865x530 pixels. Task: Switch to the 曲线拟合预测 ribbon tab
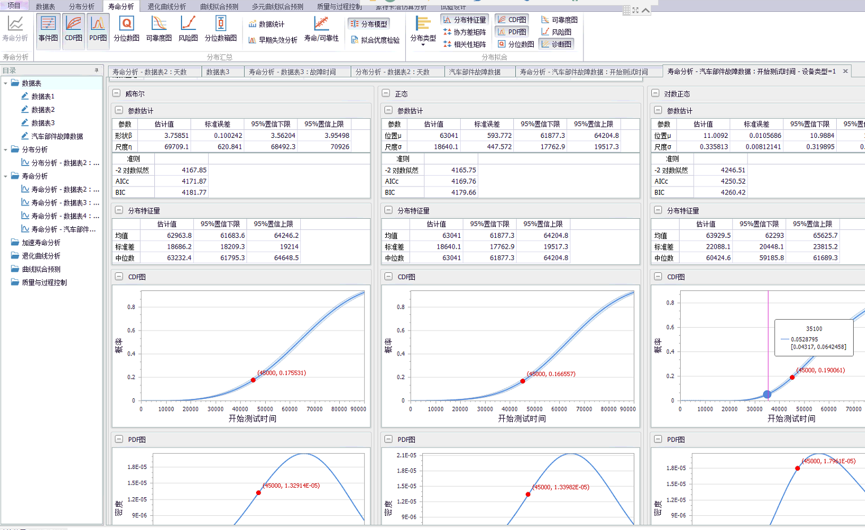(219, 7)
